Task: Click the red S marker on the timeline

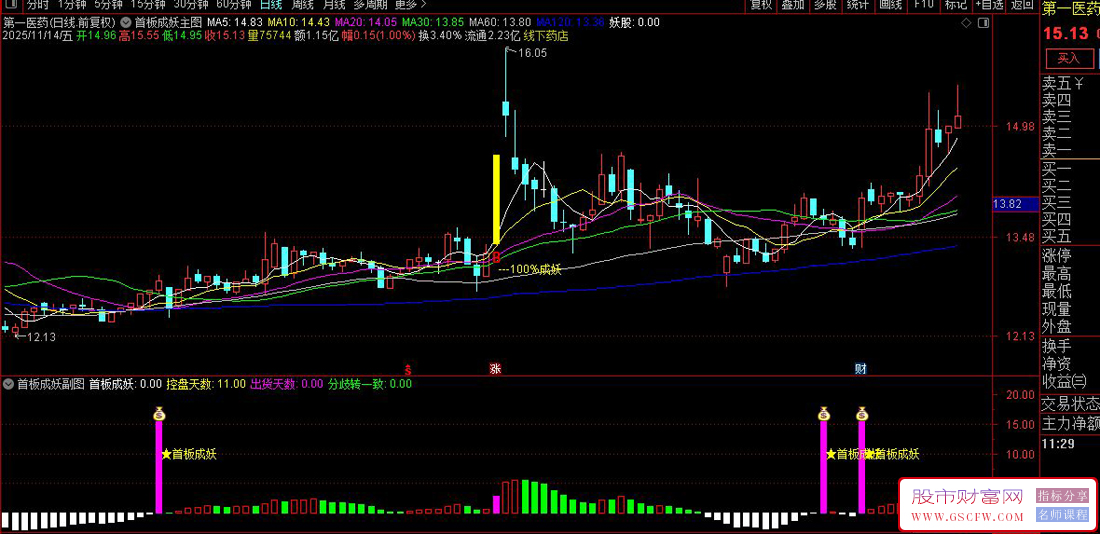Action: click(x=408, y=368)
